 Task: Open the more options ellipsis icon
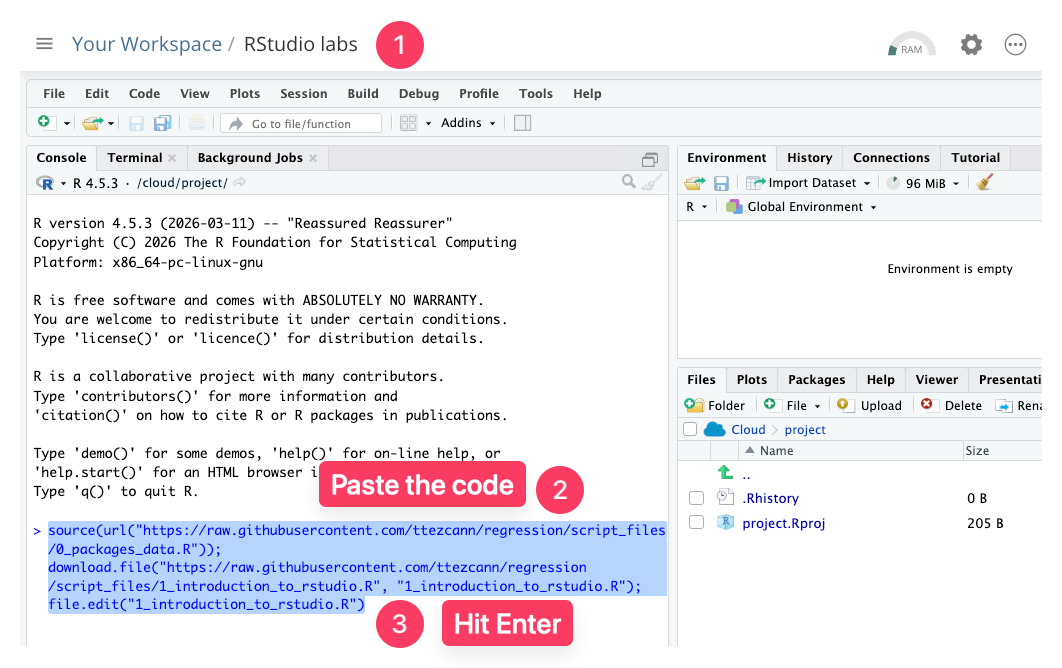click(1015, 45)
